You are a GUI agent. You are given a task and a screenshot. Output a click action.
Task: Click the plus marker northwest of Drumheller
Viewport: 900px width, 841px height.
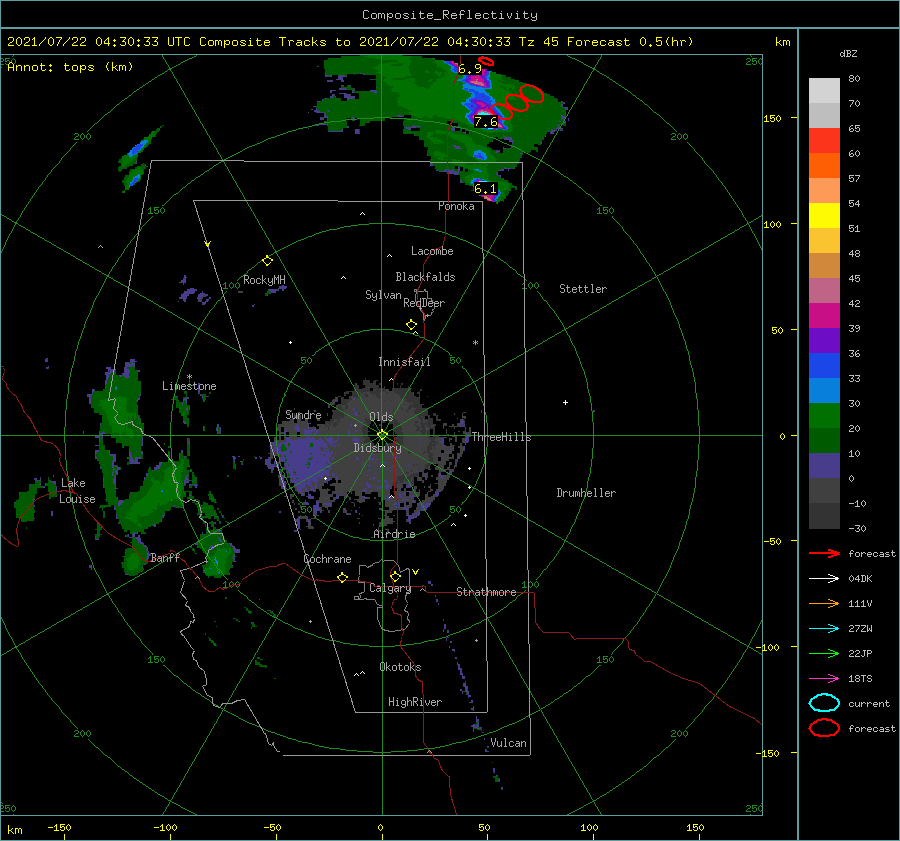click(565, 402)
